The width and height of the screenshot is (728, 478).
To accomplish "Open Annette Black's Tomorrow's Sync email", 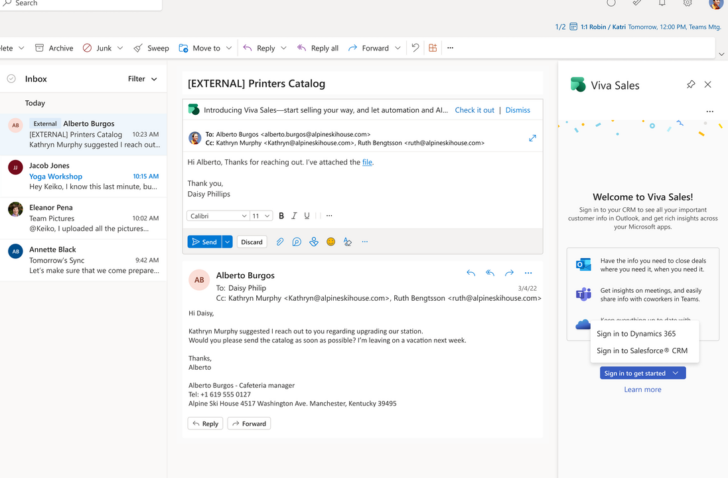I will (84, 259).
